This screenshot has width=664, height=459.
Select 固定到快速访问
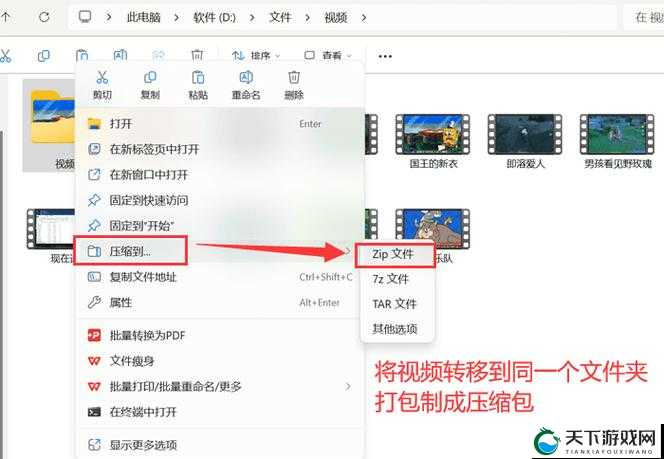219,200
